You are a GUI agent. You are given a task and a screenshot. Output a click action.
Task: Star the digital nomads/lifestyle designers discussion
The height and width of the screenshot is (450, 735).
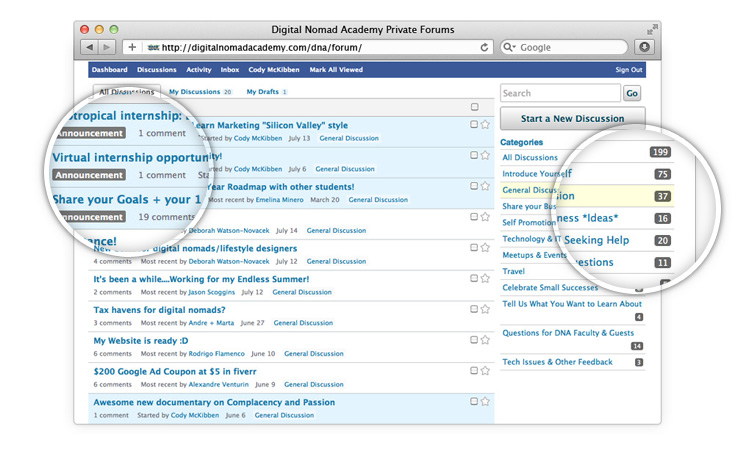[x=485, y=248]
